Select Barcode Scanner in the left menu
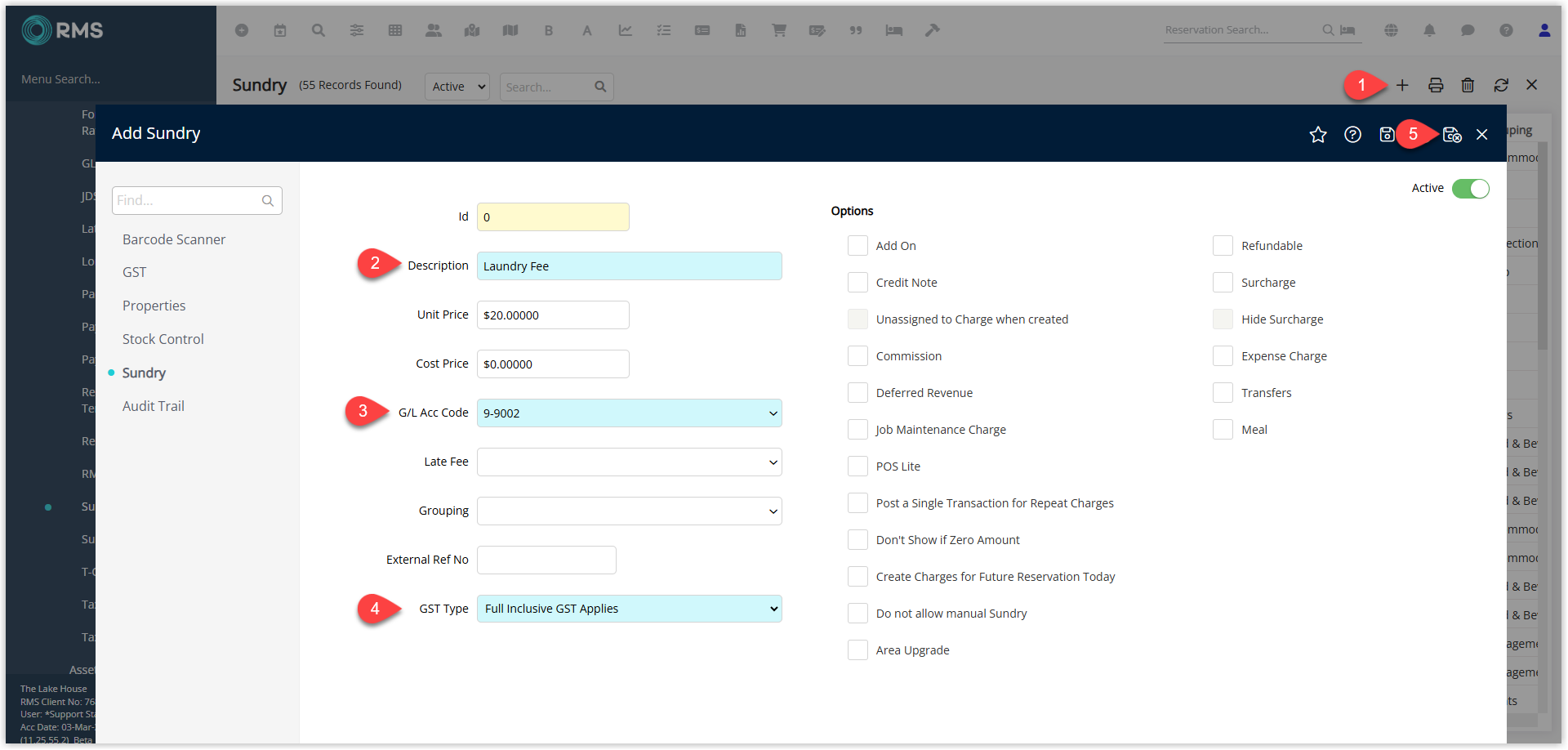 (x=174, y=239)
